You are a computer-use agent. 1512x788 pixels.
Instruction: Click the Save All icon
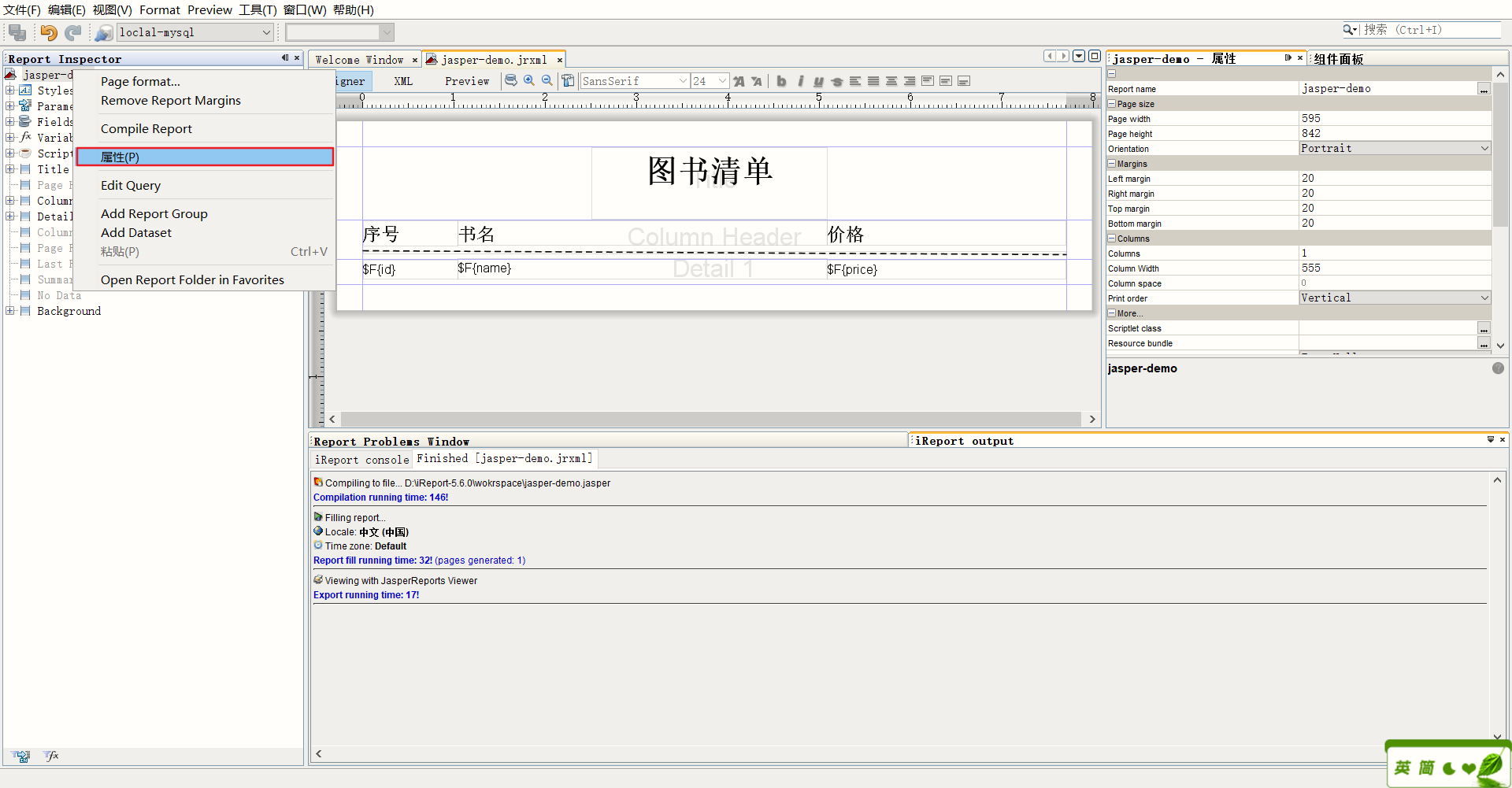pos(16,32)
